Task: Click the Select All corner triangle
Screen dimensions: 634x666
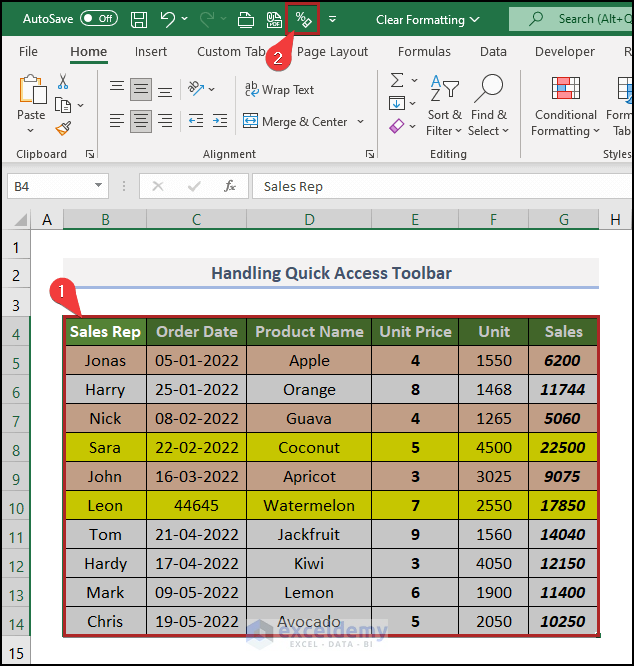Action: 20,220
